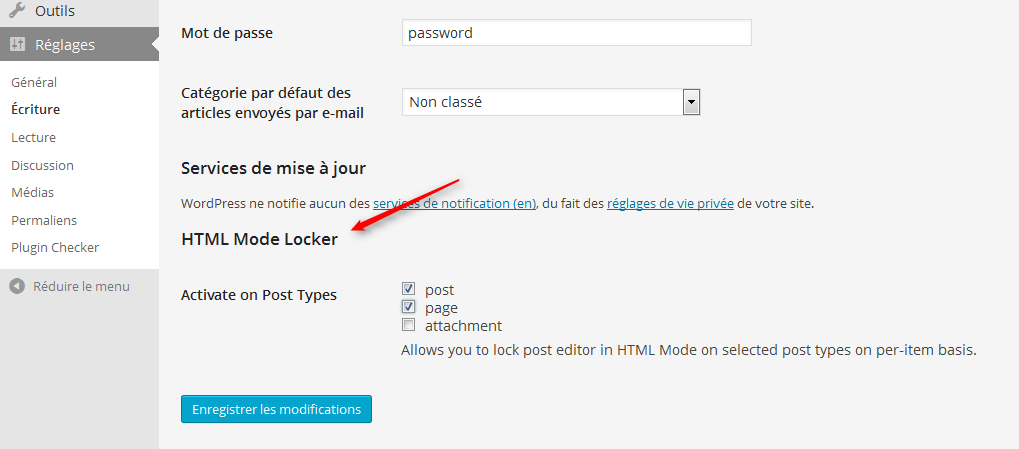Open the réglages de vie privée link
The image size is (1019, 449).
[x=671, y=203]
